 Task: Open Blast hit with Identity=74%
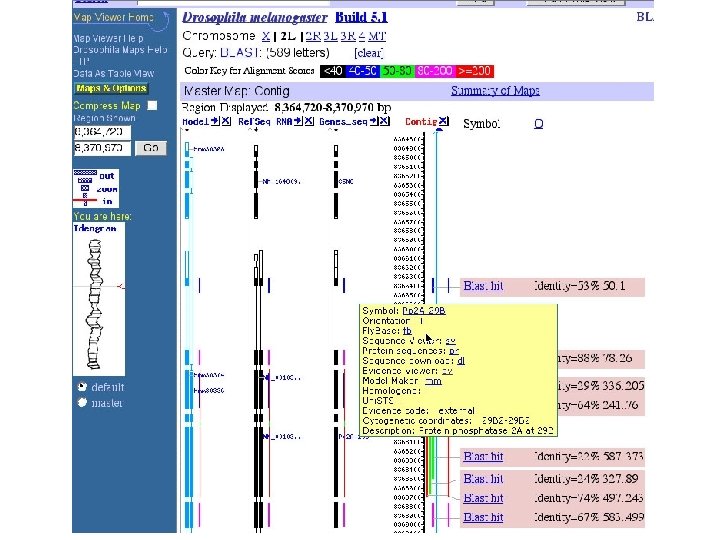(x=483, y=498)
